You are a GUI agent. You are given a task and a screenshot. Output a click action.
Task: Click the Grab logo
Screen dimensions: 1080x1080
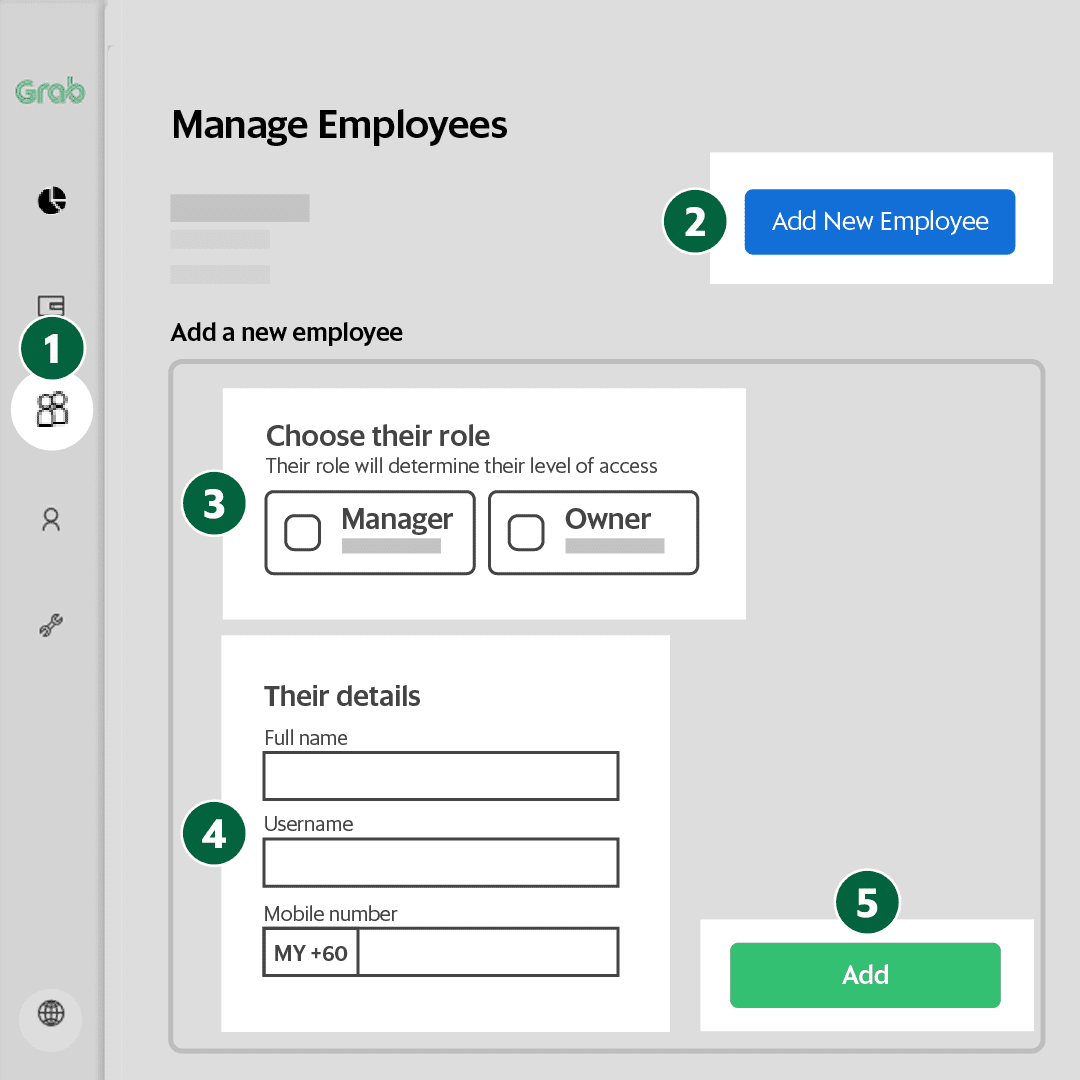pyautogui.click(x=50, y=92)
